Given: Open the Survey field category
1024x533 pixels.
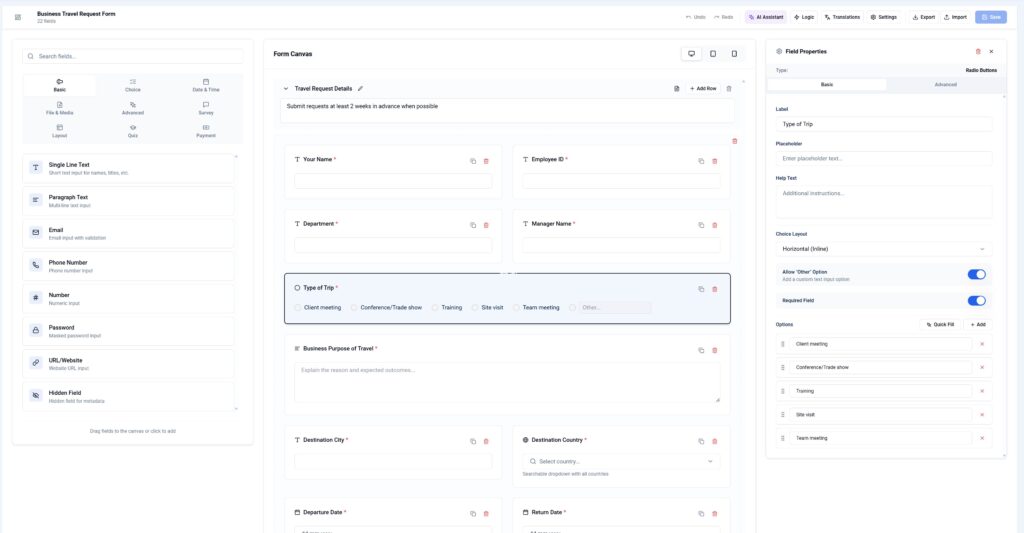Looking at the screenshot, I should pos(206,108).
